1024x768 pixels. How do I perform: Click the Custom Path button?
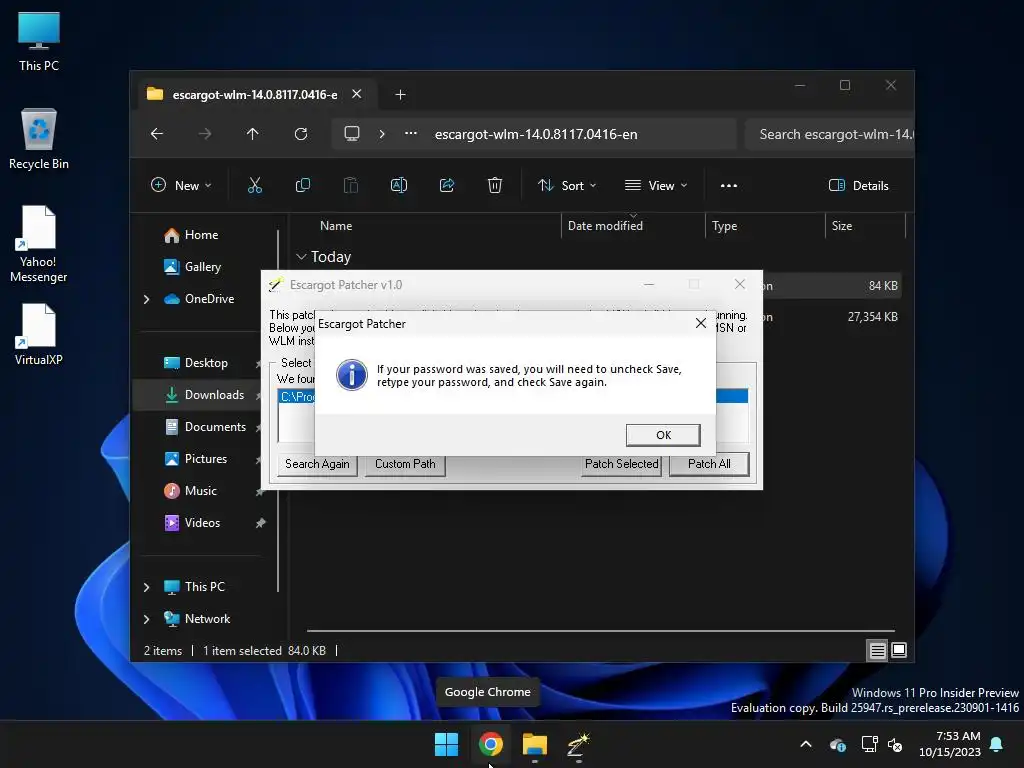(x=405, y=464)
